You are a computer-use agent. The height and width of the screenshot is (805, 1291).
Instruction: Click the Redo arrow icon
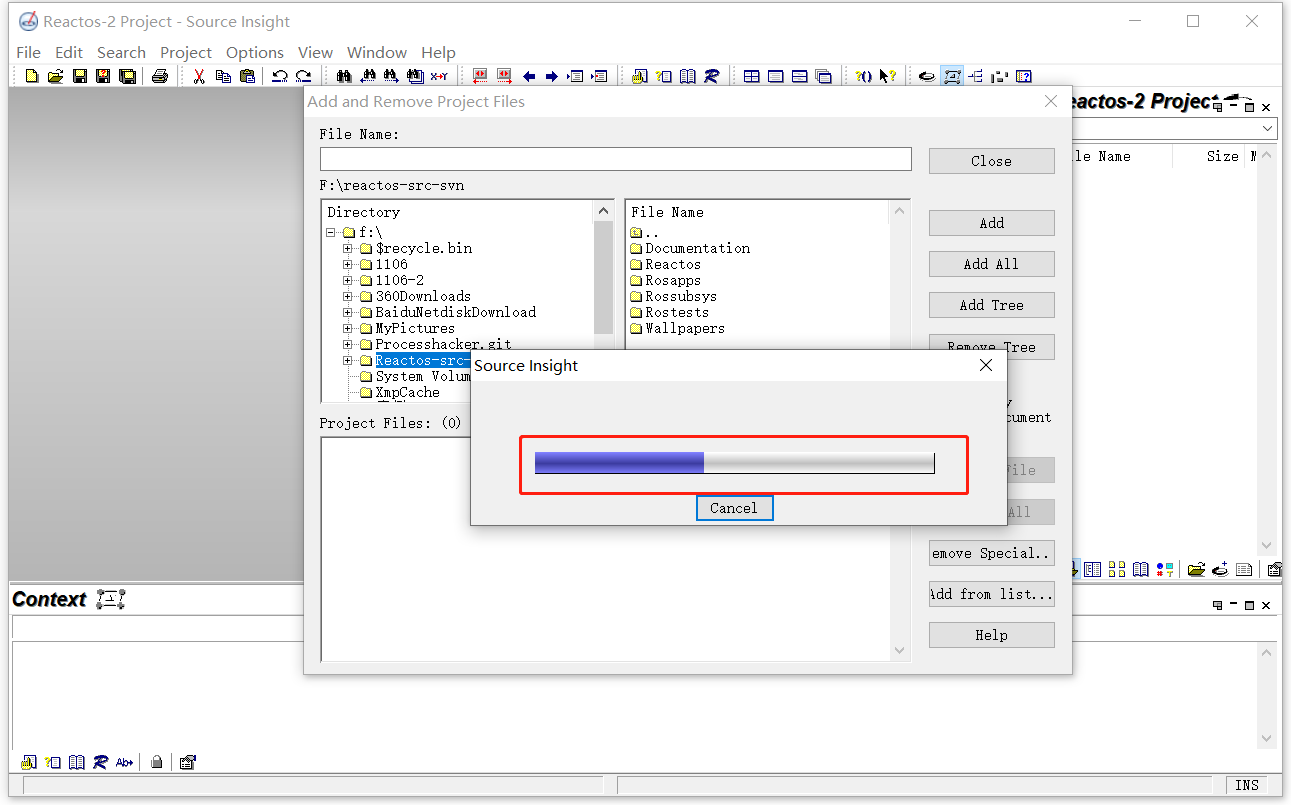point(304,76)
